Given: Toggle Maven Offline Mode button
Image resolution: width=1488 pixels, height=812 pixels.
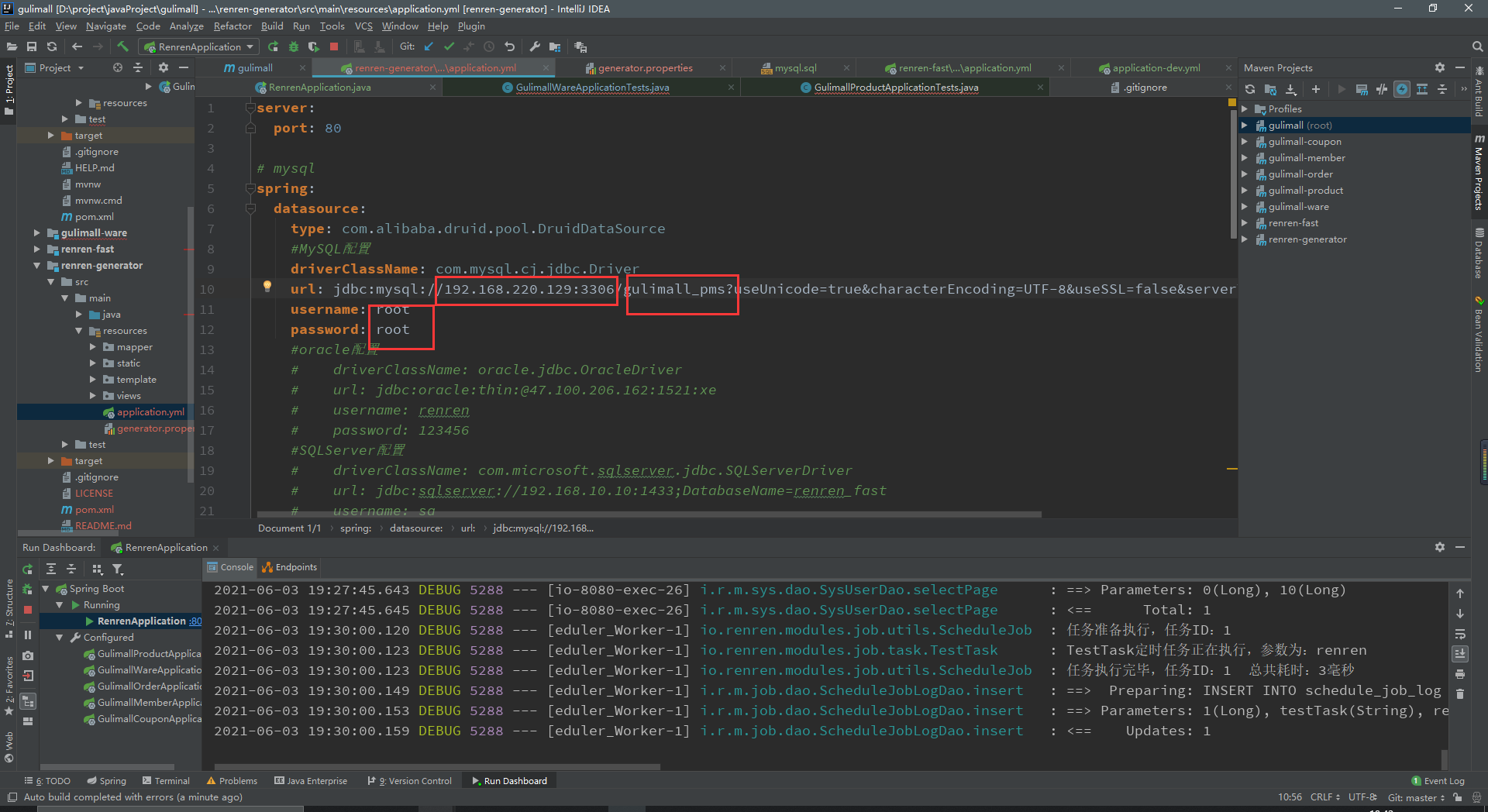Looking at the screenshot, I should 1382,89.
